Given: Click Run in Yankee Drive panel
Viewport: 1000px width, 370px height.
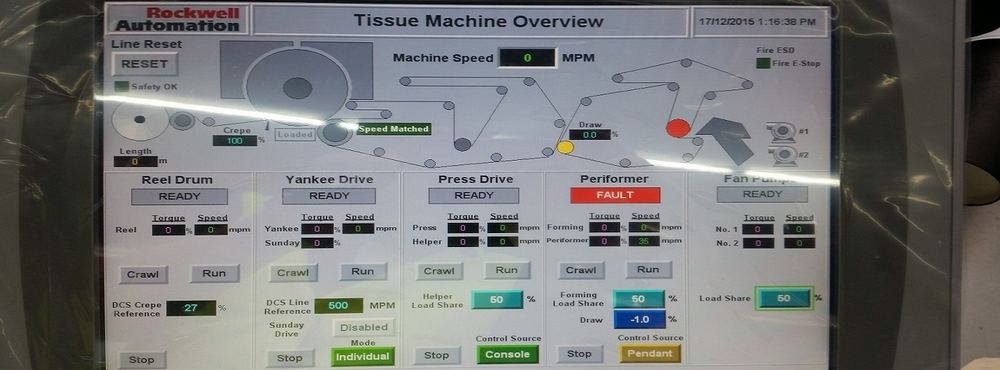Looking at the screenshot, I should pos(363,271).
